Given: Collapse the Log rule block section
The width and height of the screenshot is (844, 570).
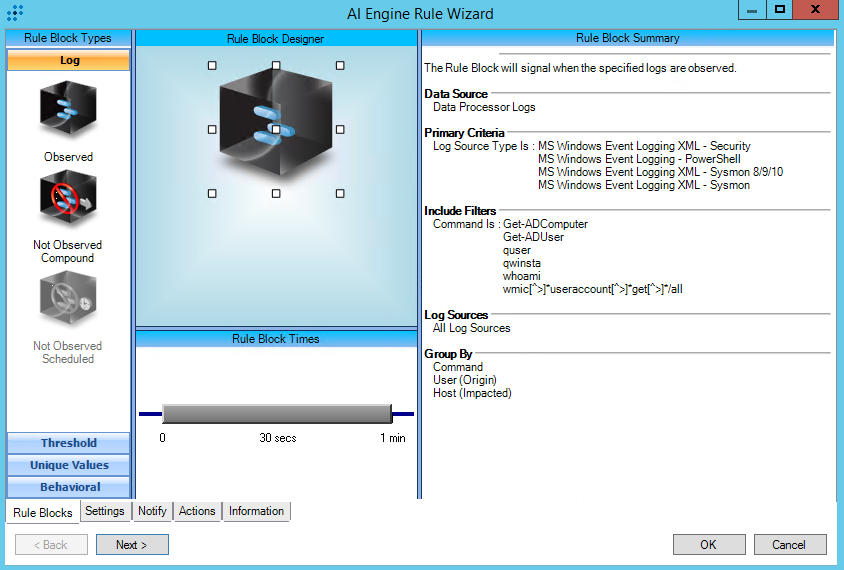Looking at the screenshot, I should click(69, 60).
